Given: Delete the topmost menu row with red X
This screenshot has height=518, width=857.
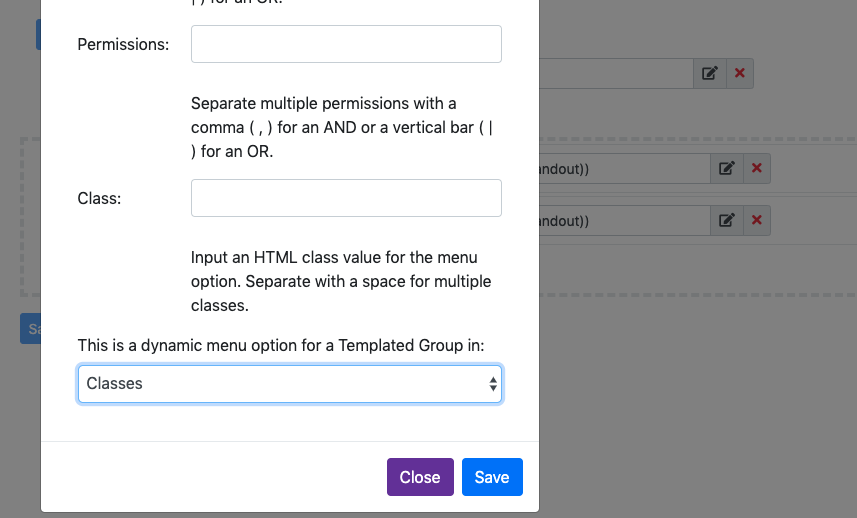Looking at the screenshot, I should [x=739, y=73].
